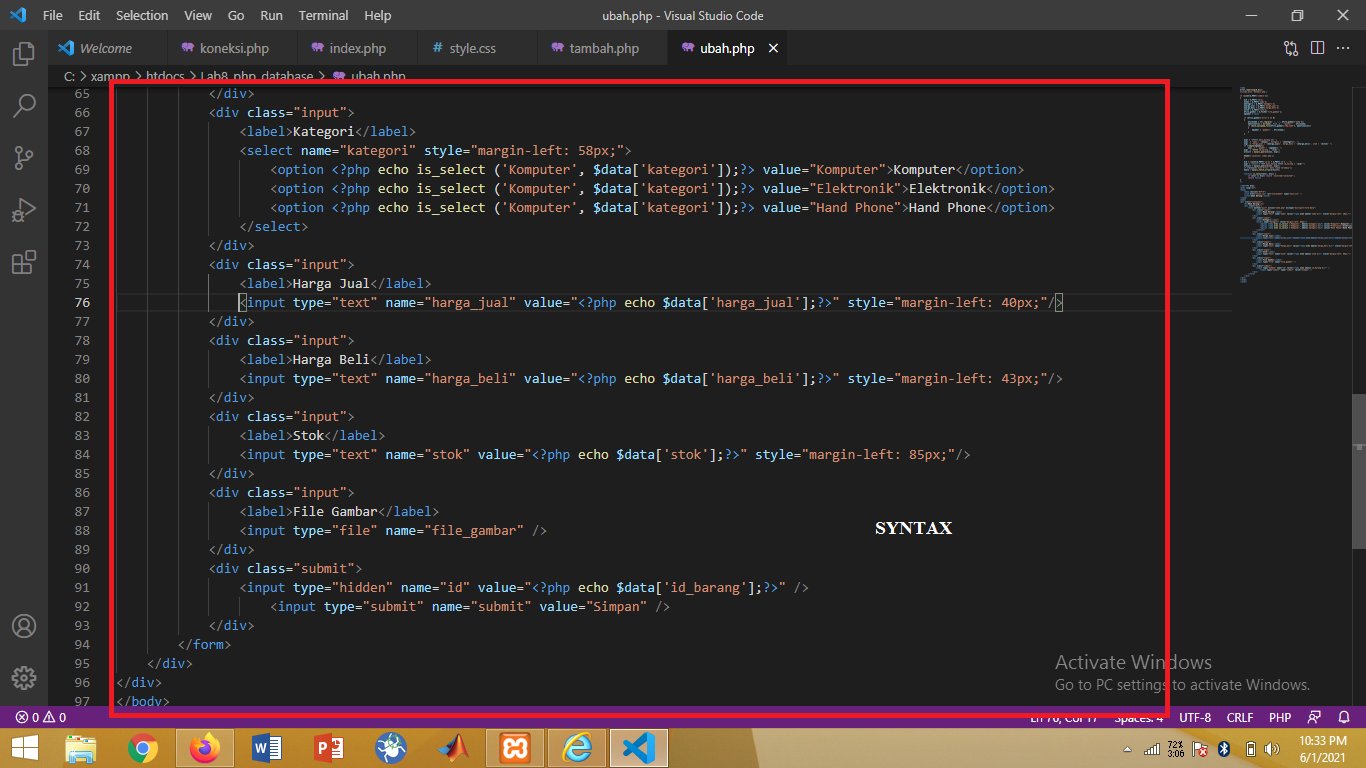
Task: Change file encoding by clicking UTF-8
Action: (x=1194, y=717)
